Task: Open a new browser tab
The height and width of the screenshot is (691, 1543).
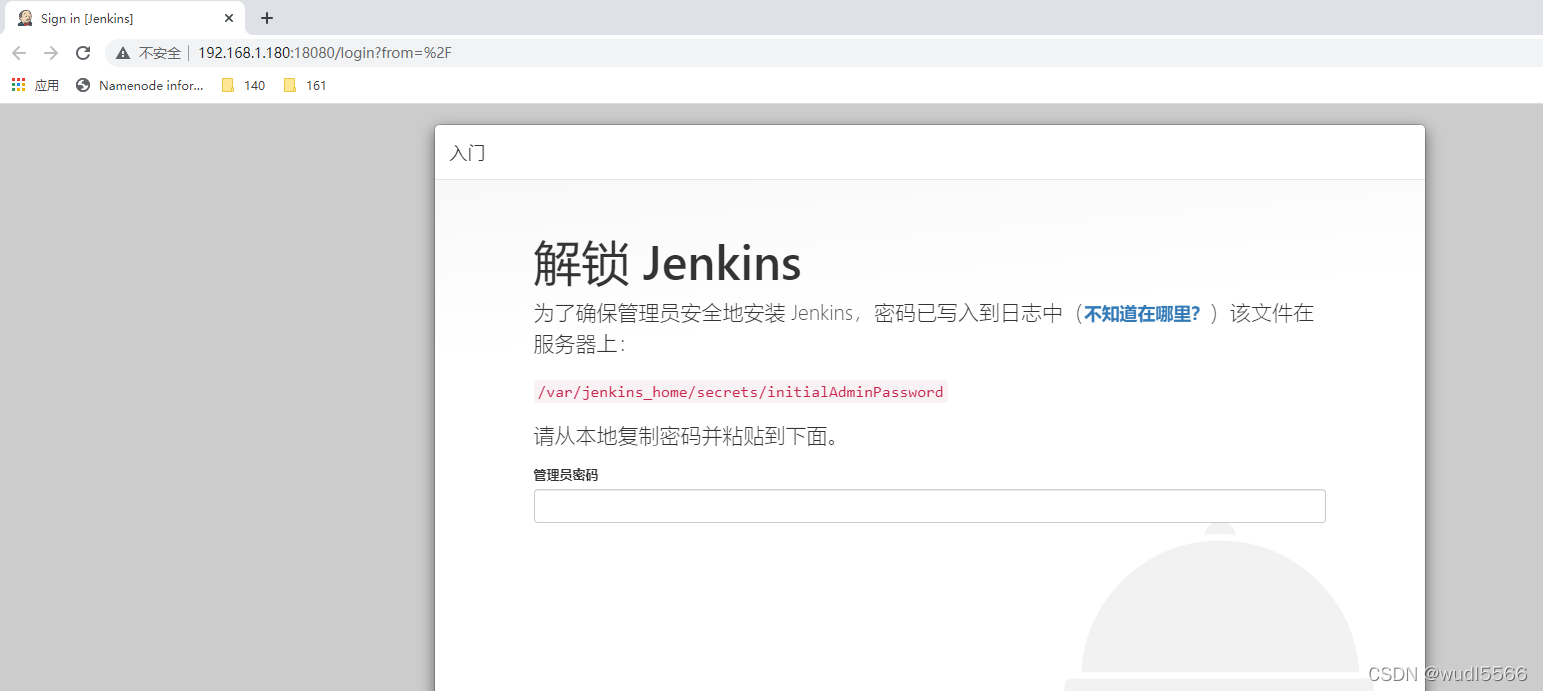Action: [x=267, y=18]
